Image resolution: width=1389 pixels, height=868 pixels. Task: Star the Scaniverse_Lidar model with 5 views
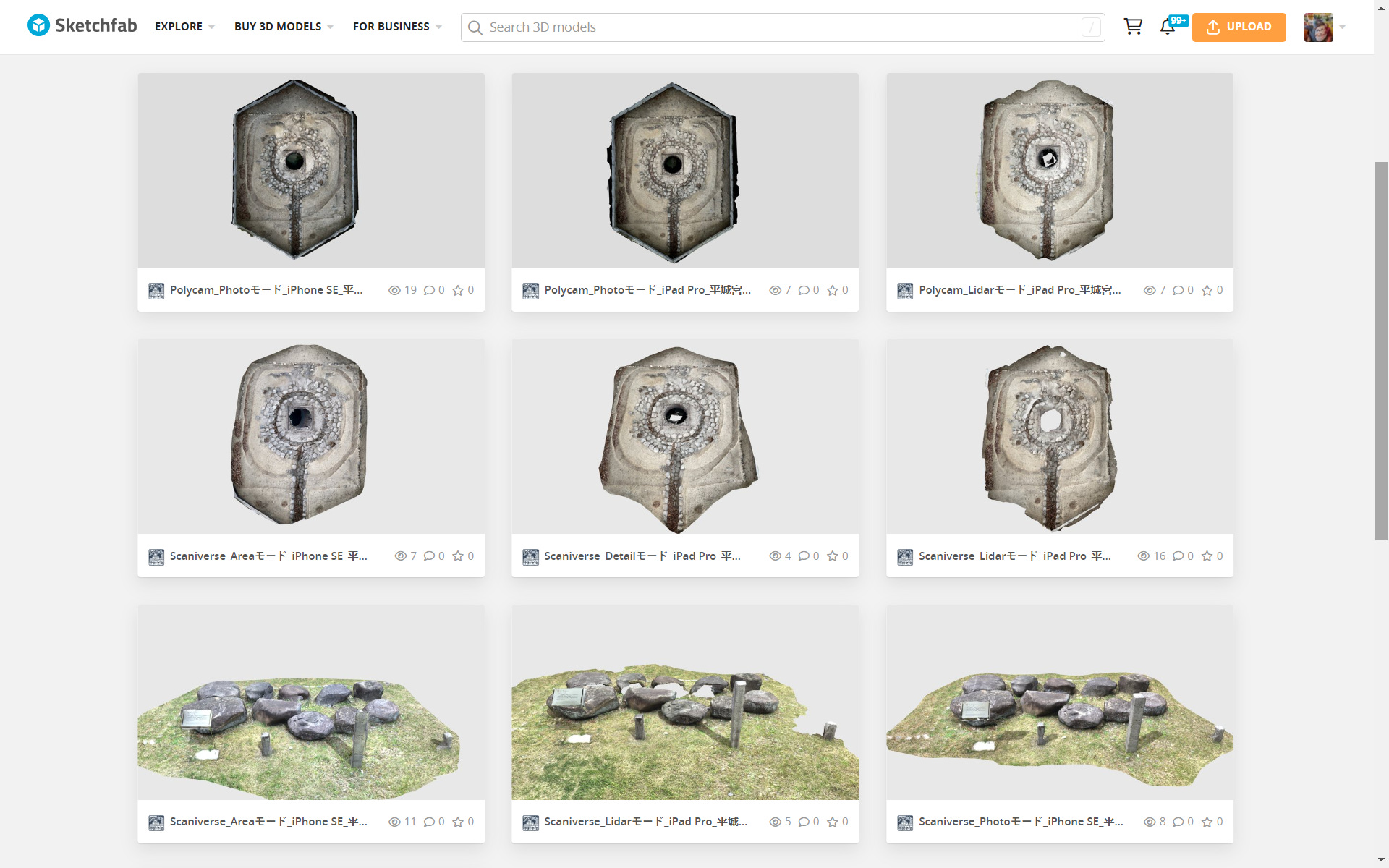pyautogui.click(x=833, y=822)
